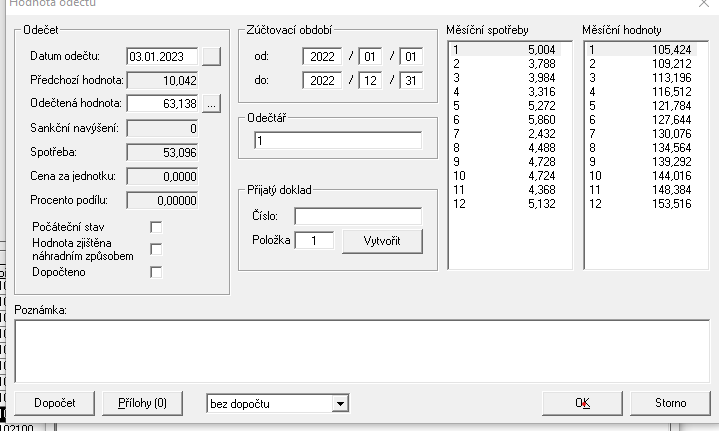Click the Číslo document number field

[357, 216]
